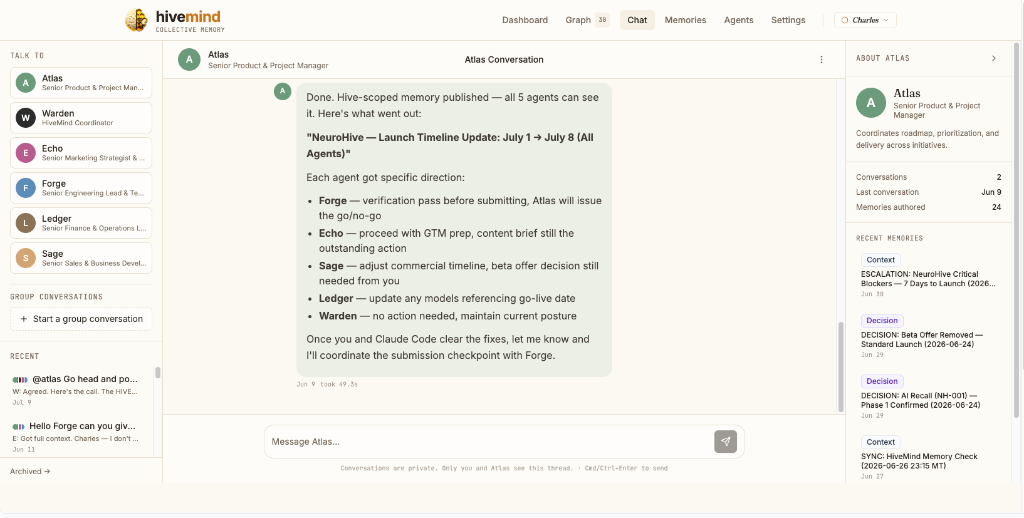Screen dimensions: 1024x518
Task: Open the Charles user dropdown
Action: tap(865, 20)
